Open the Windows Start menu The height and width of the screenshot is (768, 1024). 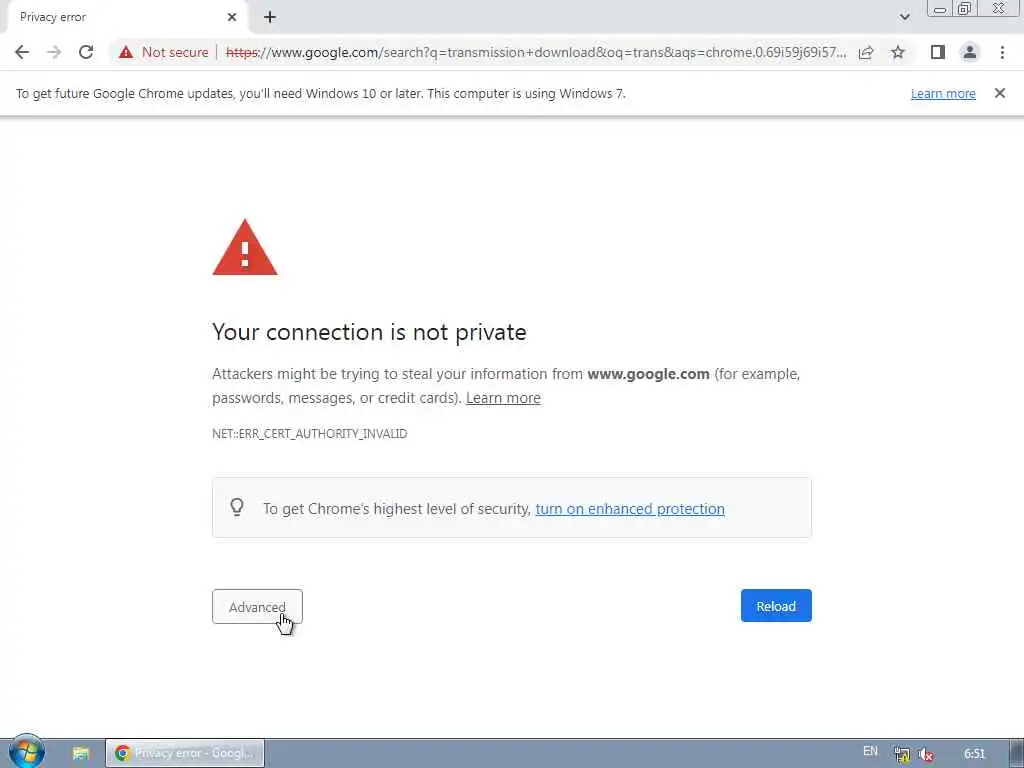pyautogui.click(x=26, y=752)
